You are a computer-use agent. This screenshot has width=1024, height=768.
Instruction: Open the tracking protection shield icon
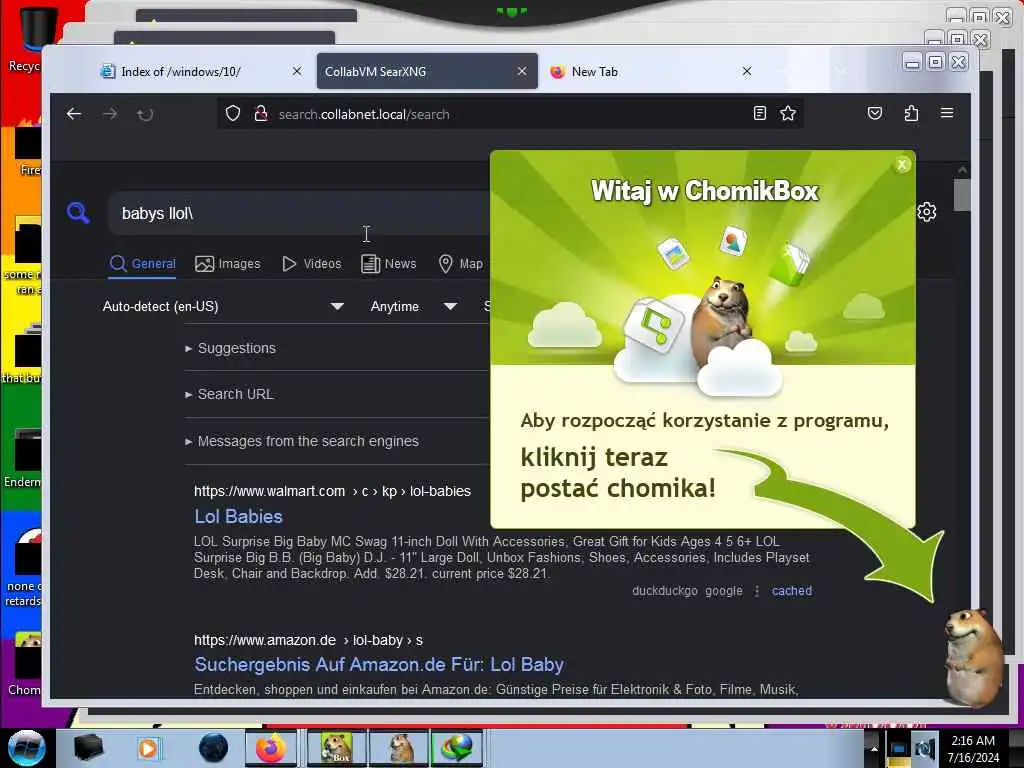(x=233, y=114)
